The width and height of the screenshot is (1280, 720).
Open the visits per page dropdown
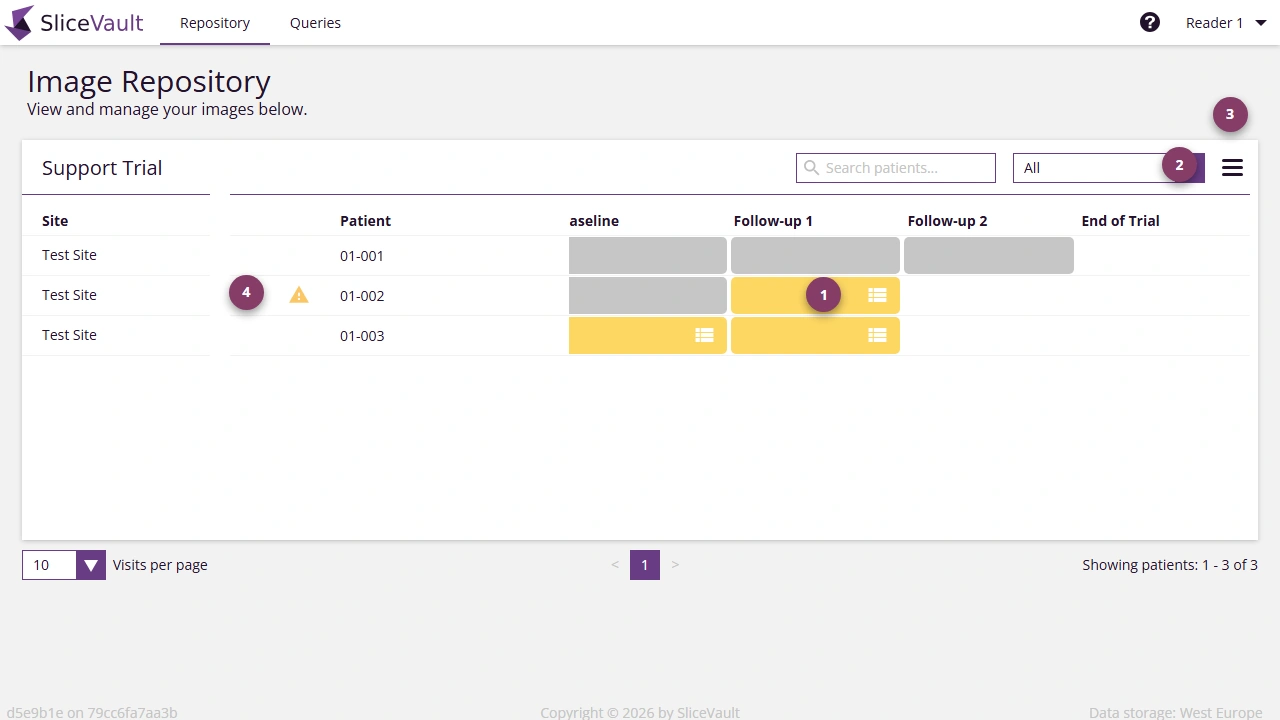click(91, 565)
